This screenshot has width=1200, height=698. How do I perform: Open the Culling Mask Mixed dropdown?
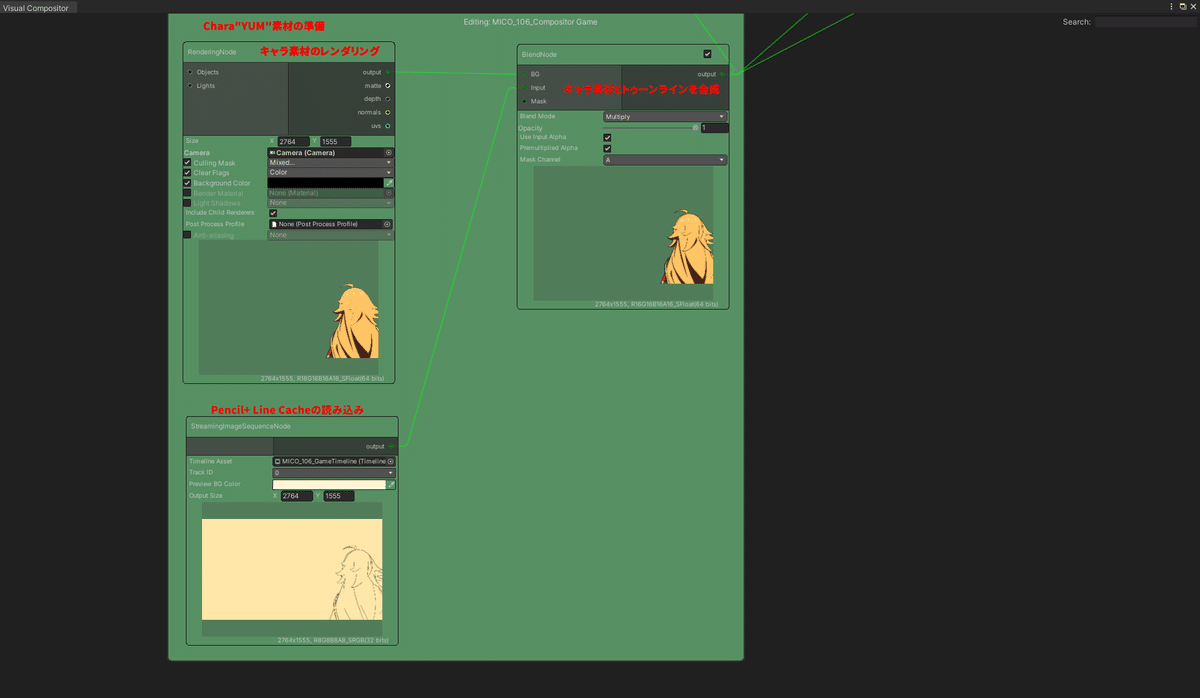point(330,162)
